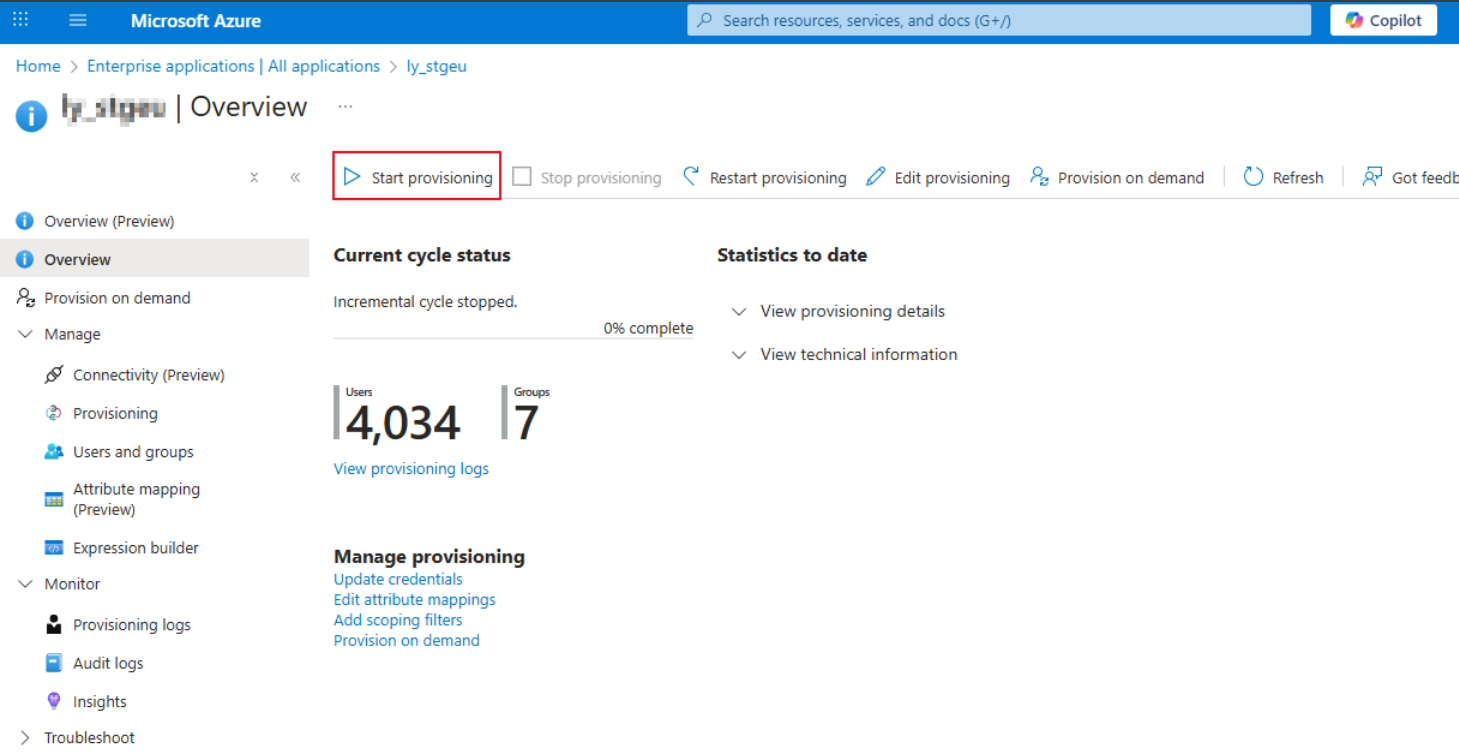Open the hamburger portal menu

[x=78, y=20]
